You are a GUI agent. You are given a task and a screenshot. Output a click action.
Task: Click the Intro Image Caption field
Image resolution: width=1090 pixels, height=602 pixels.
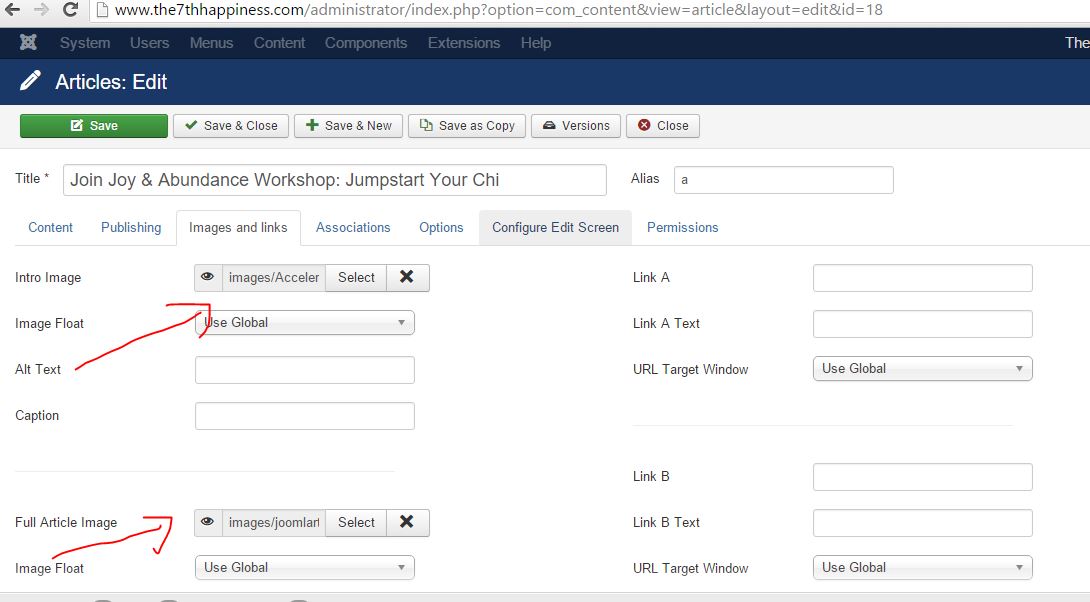tap(304, 416)
